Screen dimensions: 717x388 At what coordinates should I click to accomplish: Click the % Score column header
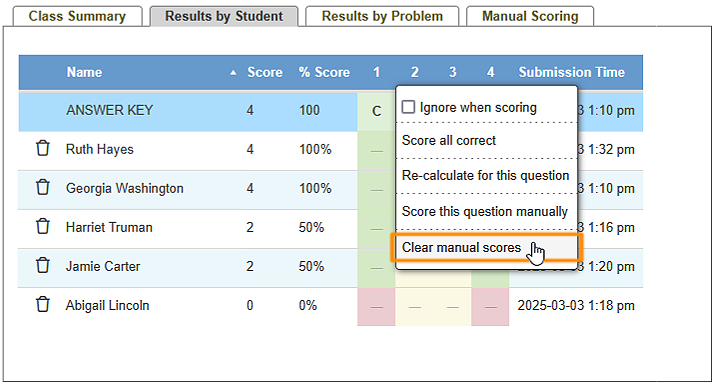324,72
